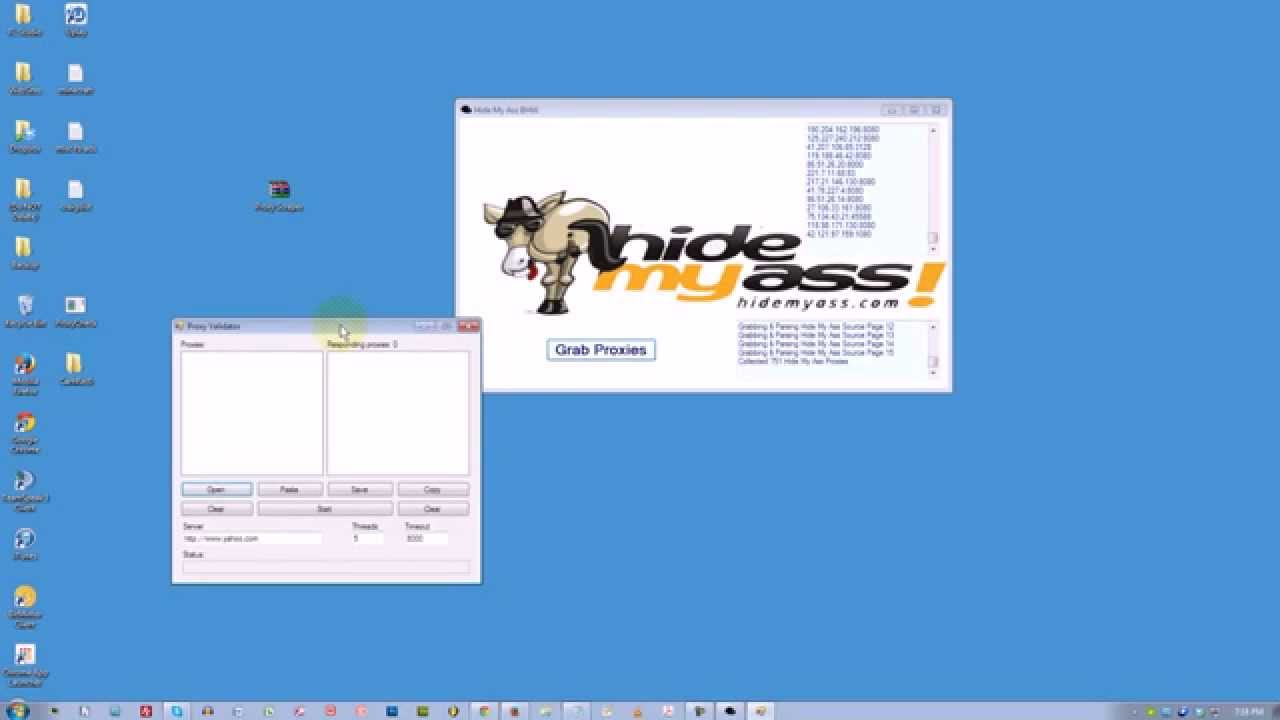
Task: Click scroll-down arrow of the grabbing log box
Action: click(x=933, y=372)
